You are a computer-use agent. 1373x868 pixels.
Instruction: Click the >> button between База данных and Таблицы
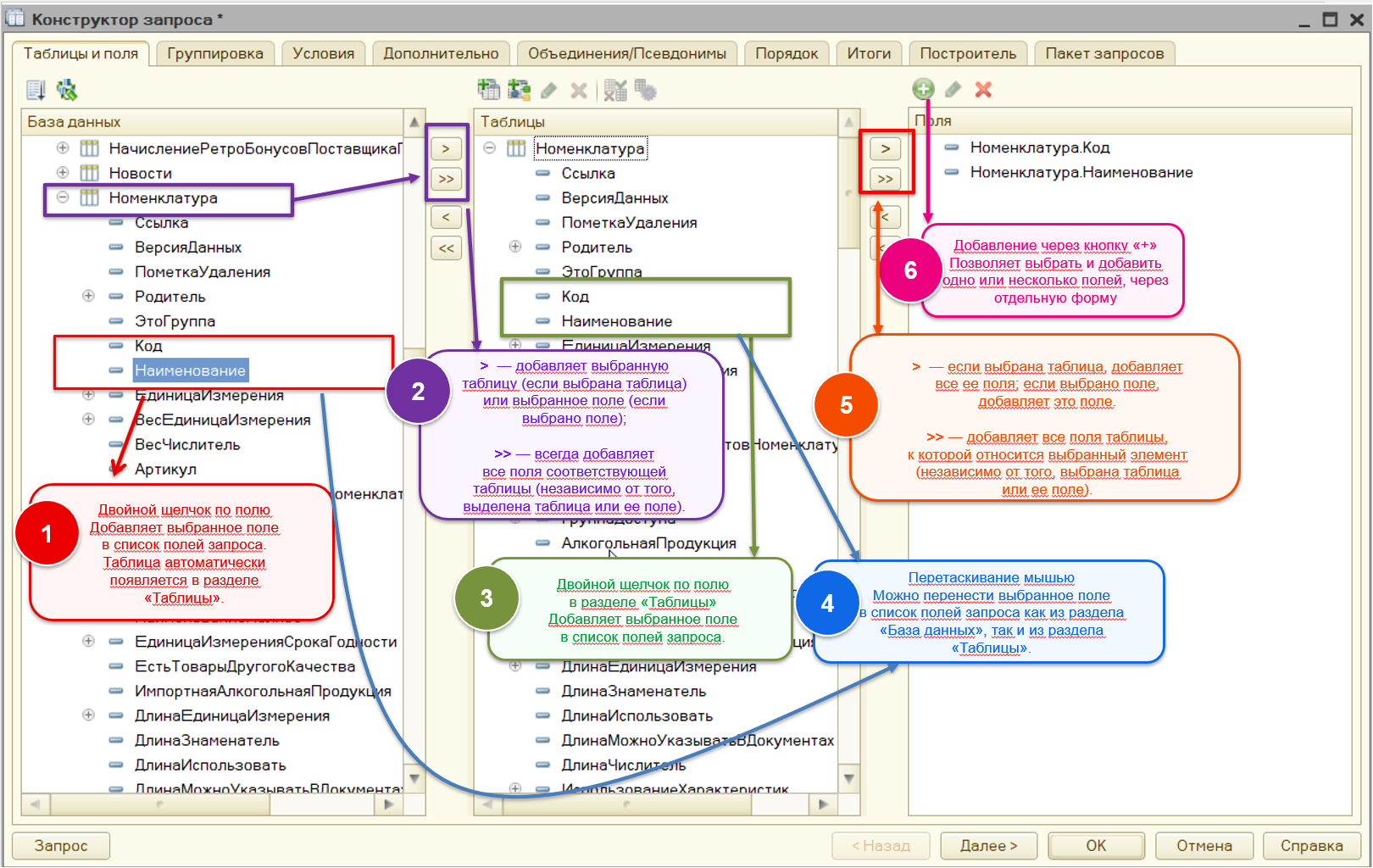(446, 179)
